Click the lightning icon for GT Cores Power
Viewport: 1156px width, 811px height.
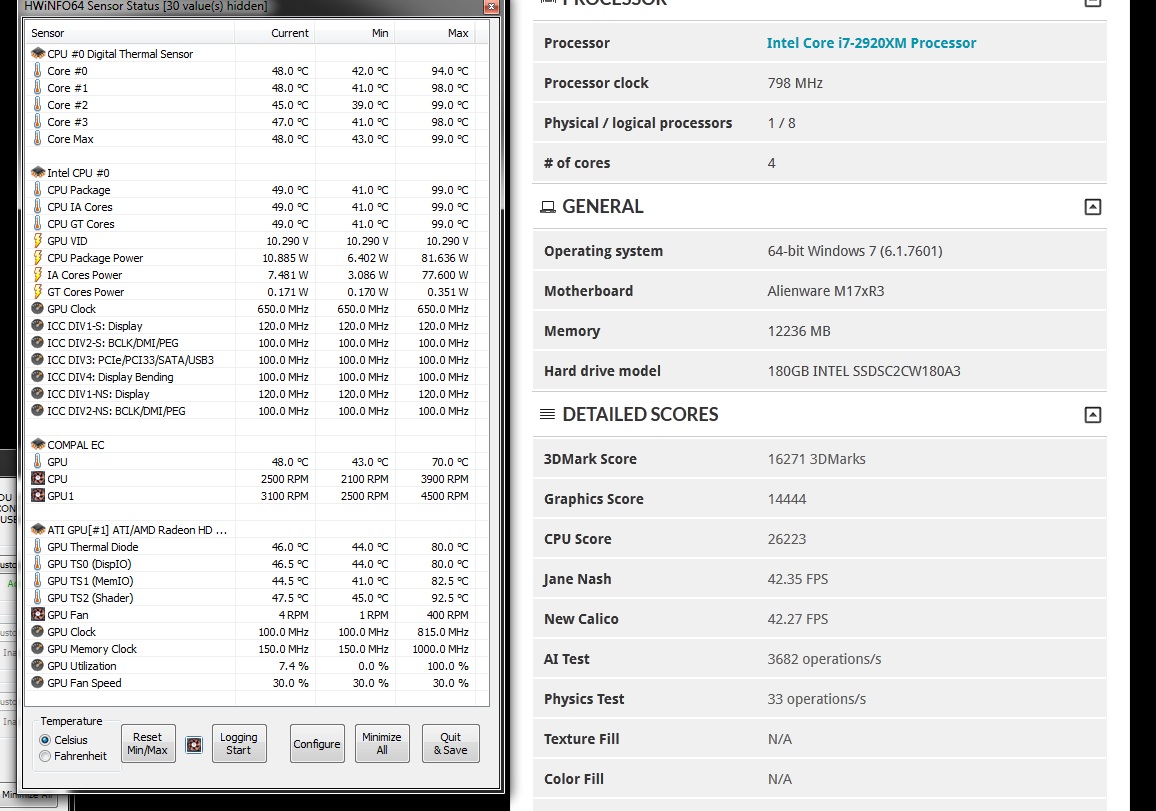pyautogui.click(x=38, y=290)
